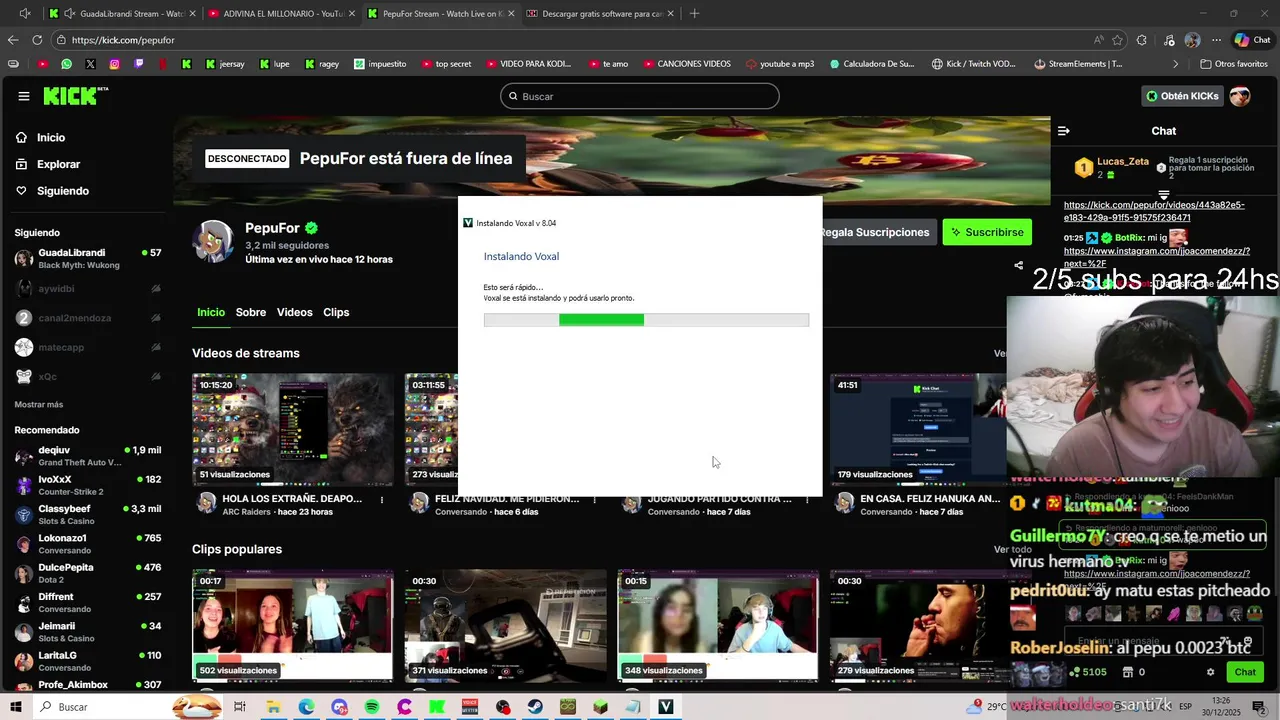Click the green Chat send button
The height and width of the screenshot is (720, 1280).
coord(1245,672)
